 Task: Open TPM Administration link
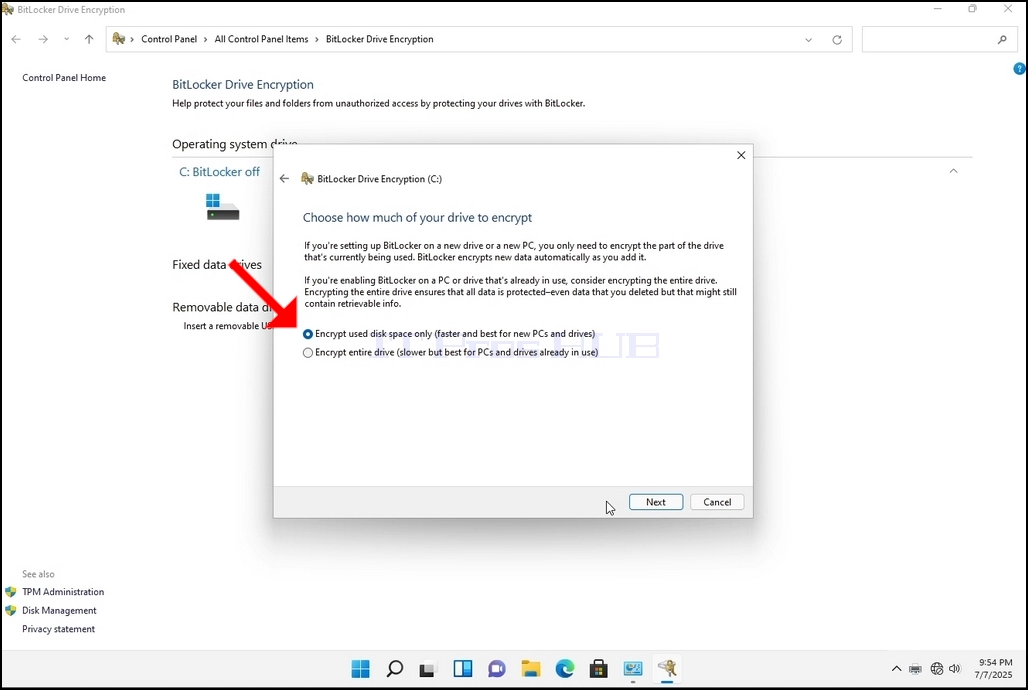(x=63, y=592)
